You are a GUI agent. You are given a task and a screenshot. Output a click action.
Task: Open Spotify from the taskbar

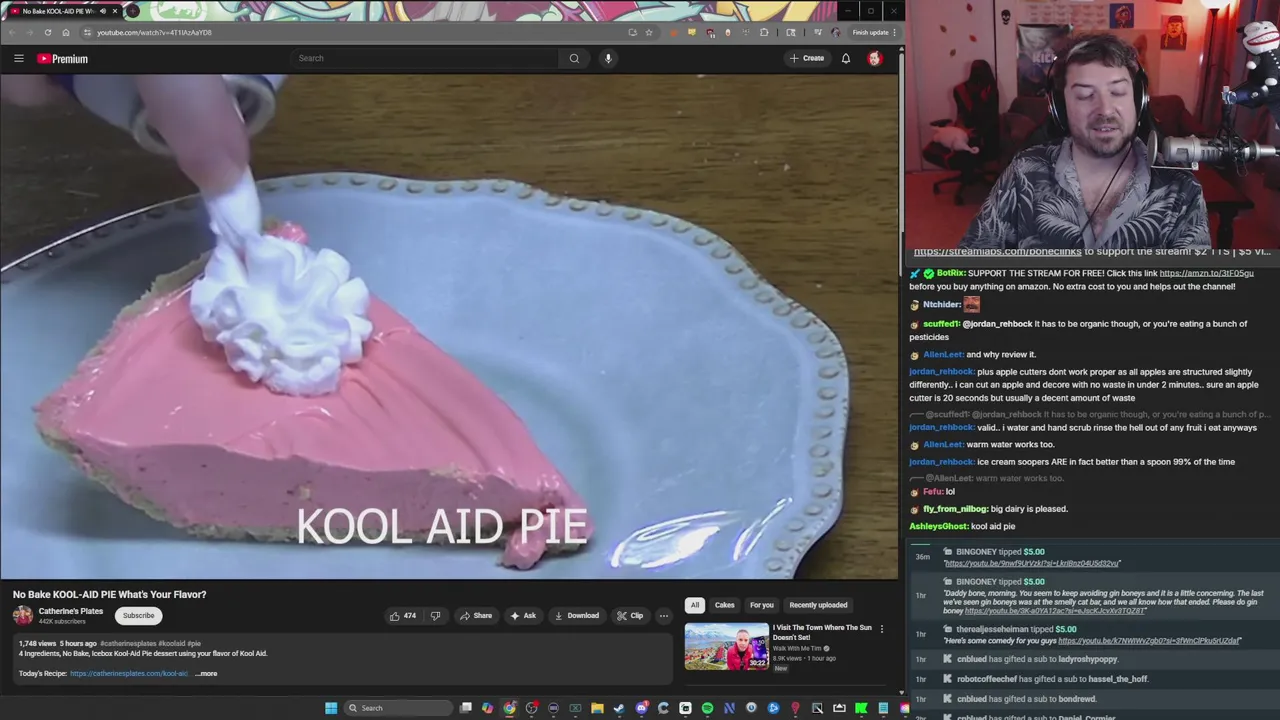click(x=707, y=708)
